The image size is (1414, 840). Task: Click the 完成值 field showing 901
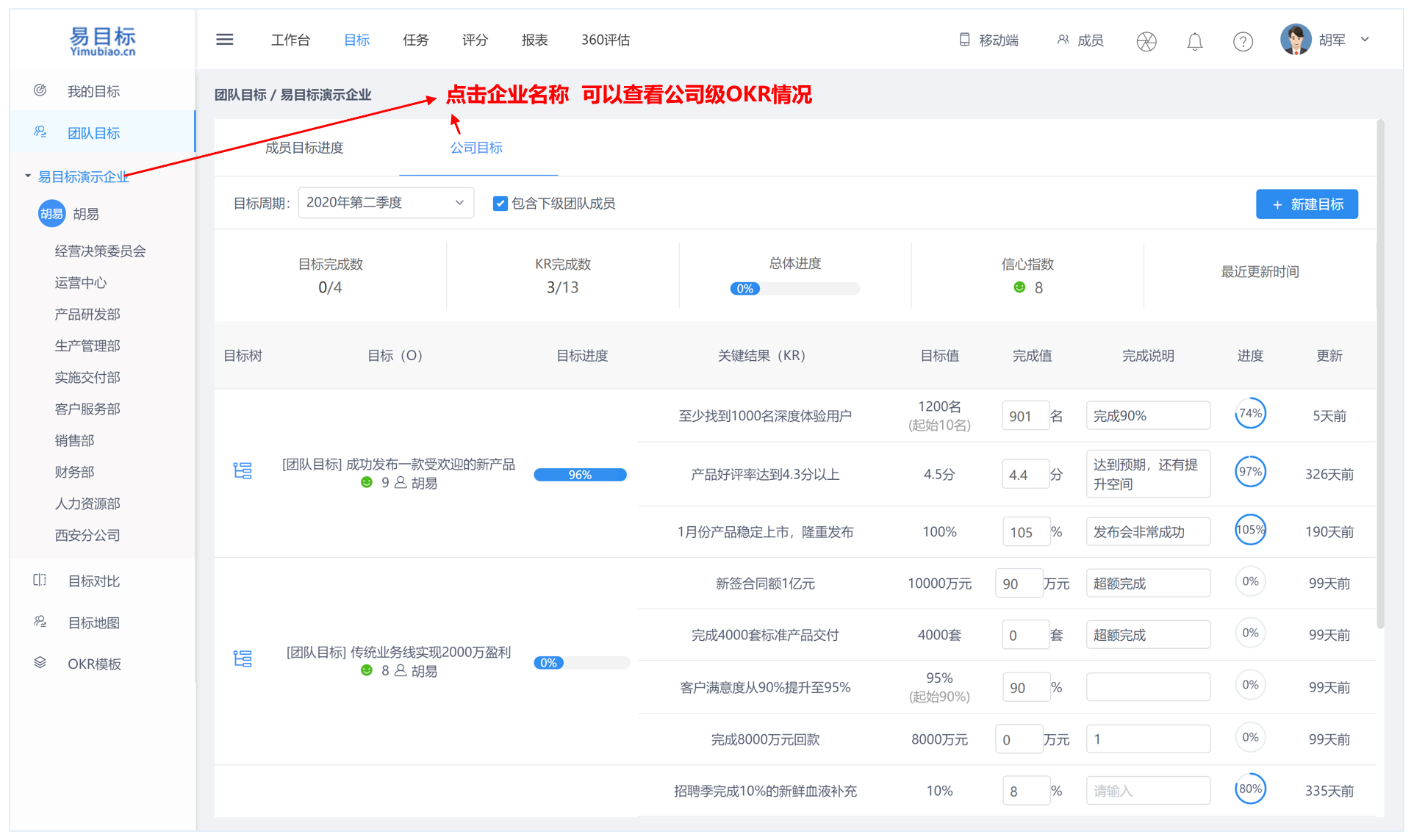coord(1024,416)
